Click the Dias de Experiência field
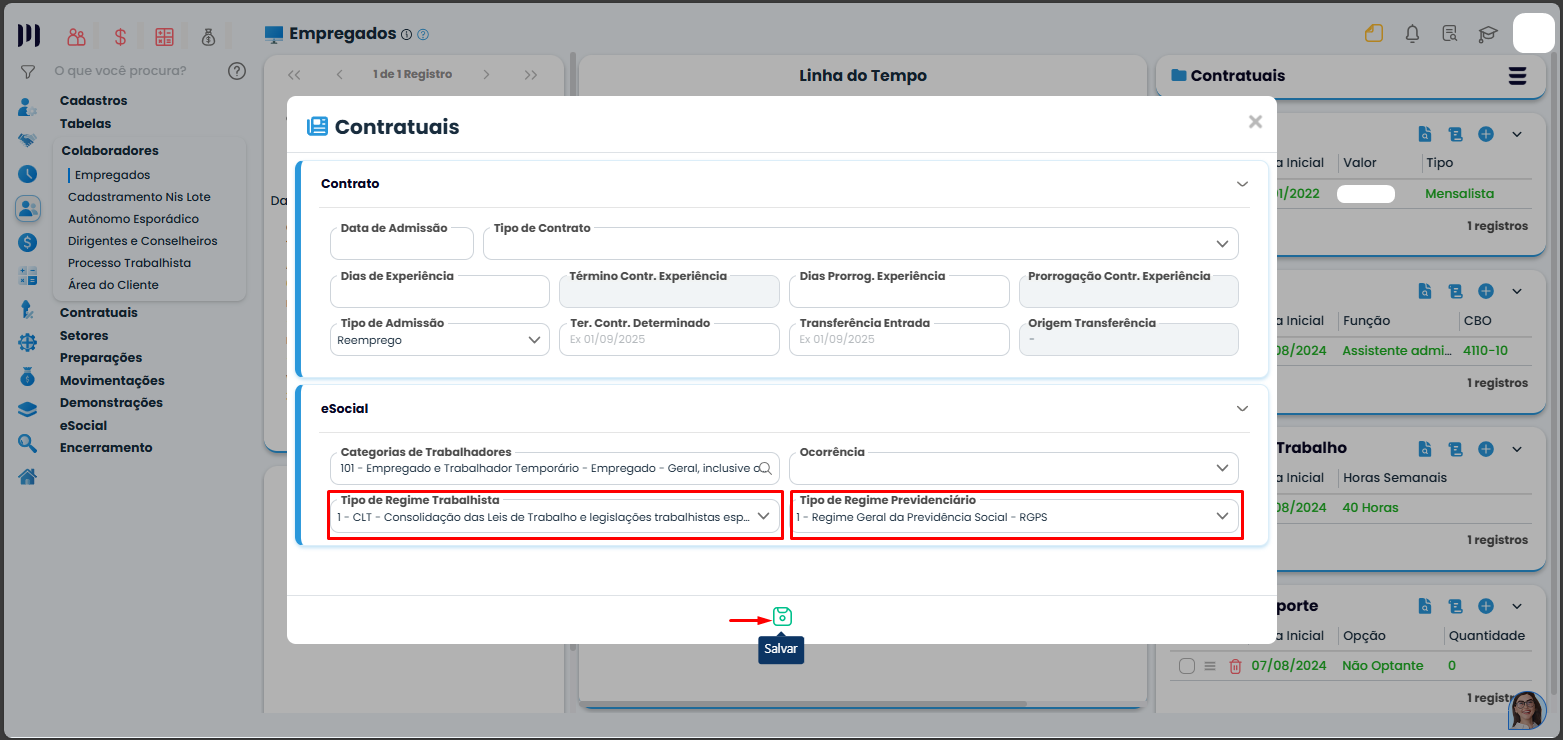Image resolution: width=1563 pixels, height=740 pixels. (440, 291)
